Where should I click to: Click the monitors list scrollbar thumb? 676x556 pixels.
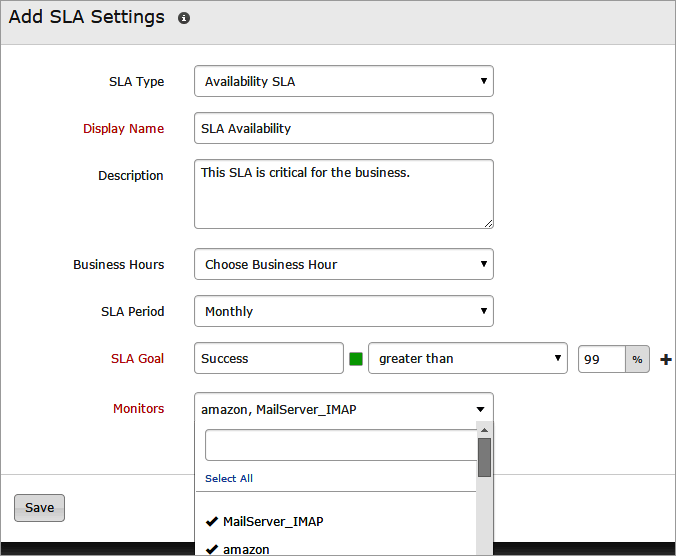coord(484,457)
